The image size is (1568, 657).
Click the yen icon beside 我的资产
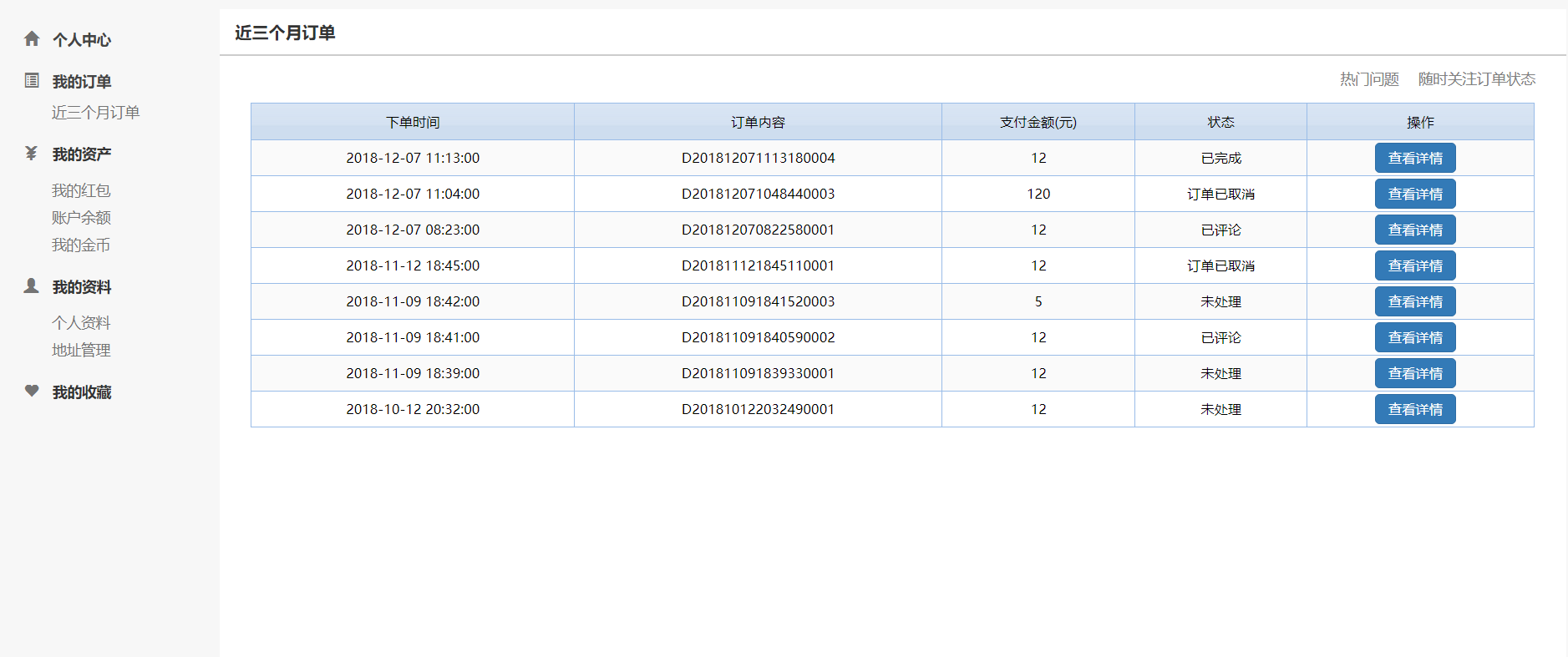point(32,153)
